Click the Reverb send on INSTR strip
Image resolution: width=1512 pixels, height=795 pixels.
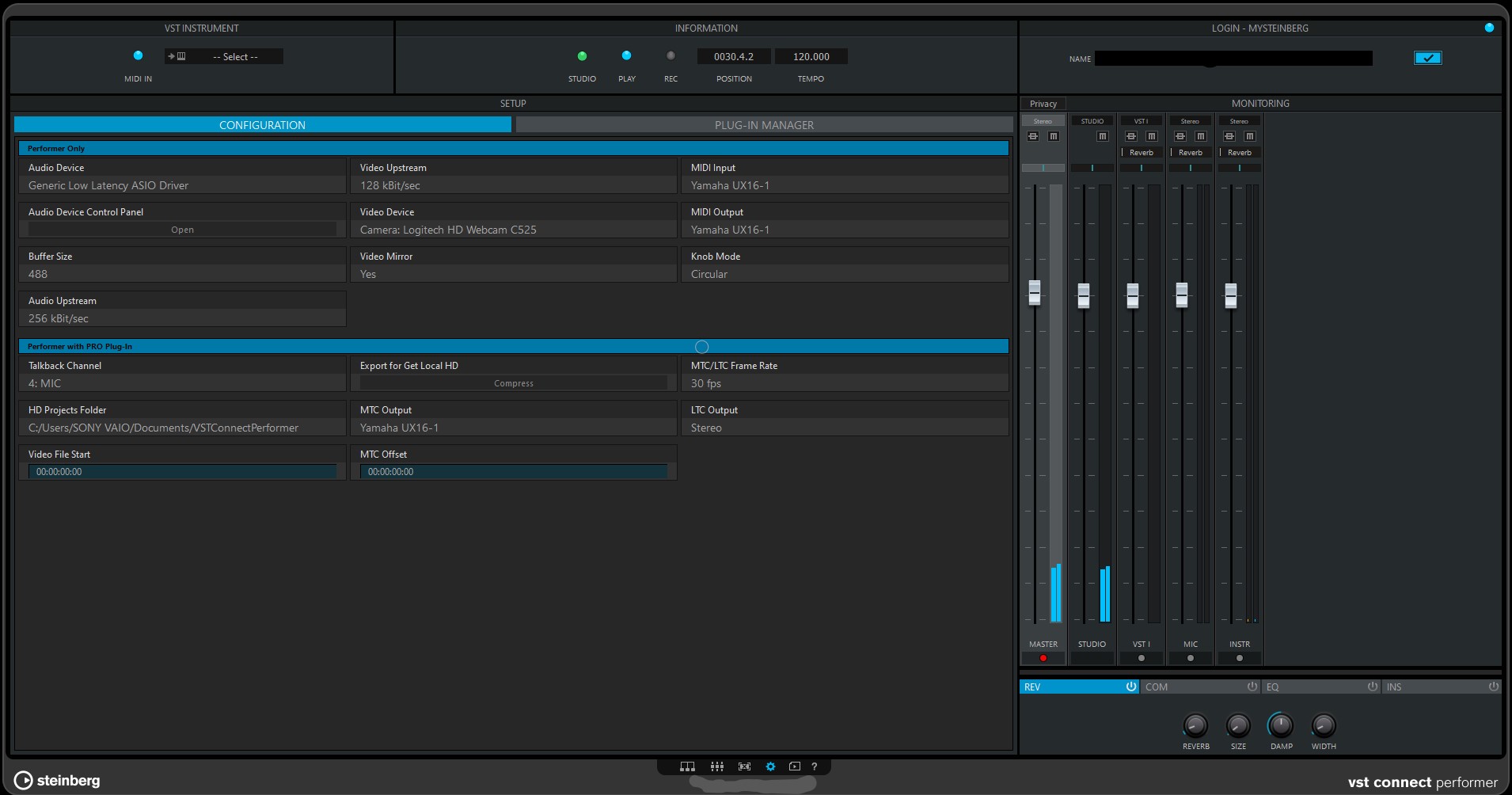(x=1239, y=152)
